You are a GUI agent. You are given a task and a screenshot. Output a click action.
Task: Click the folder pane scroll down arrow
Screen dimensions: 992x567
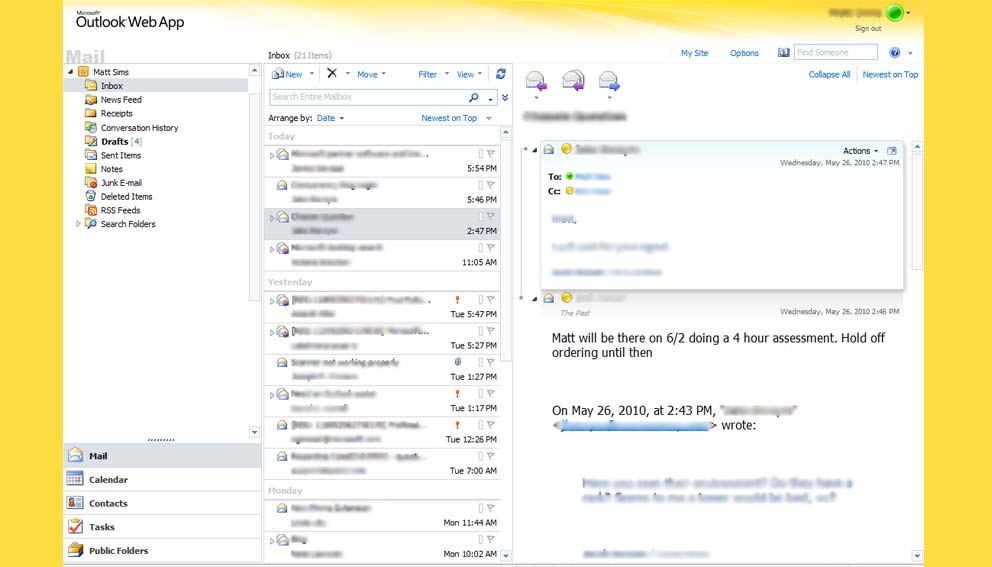[x=254, y=432]
